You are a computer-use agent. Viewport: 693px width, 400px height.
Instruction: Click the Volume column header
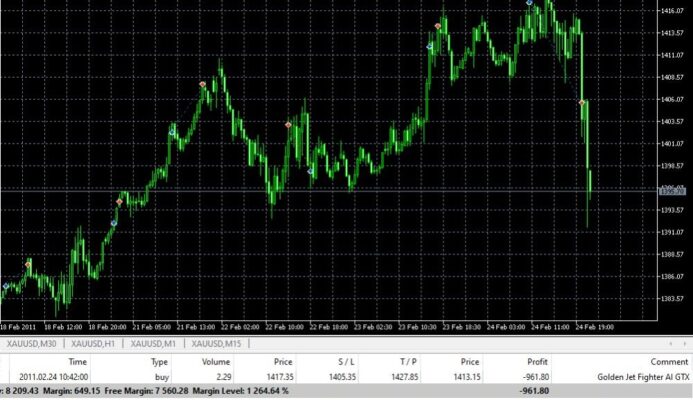click(217, 361)
